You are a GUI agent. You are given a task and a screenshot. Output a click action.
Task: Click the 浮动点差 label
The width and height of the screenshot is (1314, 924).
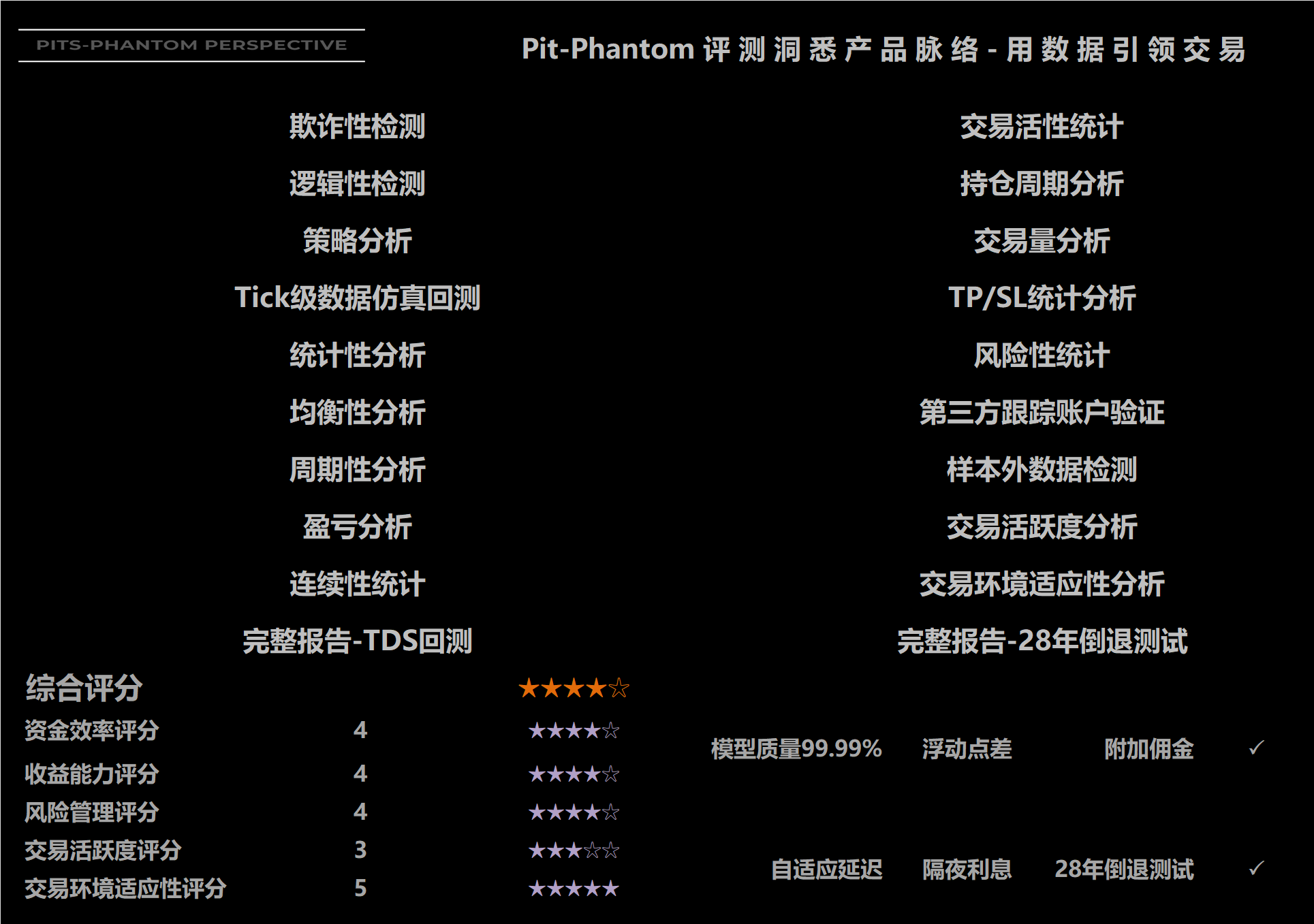pyautogui.click(x=967, y=749)
